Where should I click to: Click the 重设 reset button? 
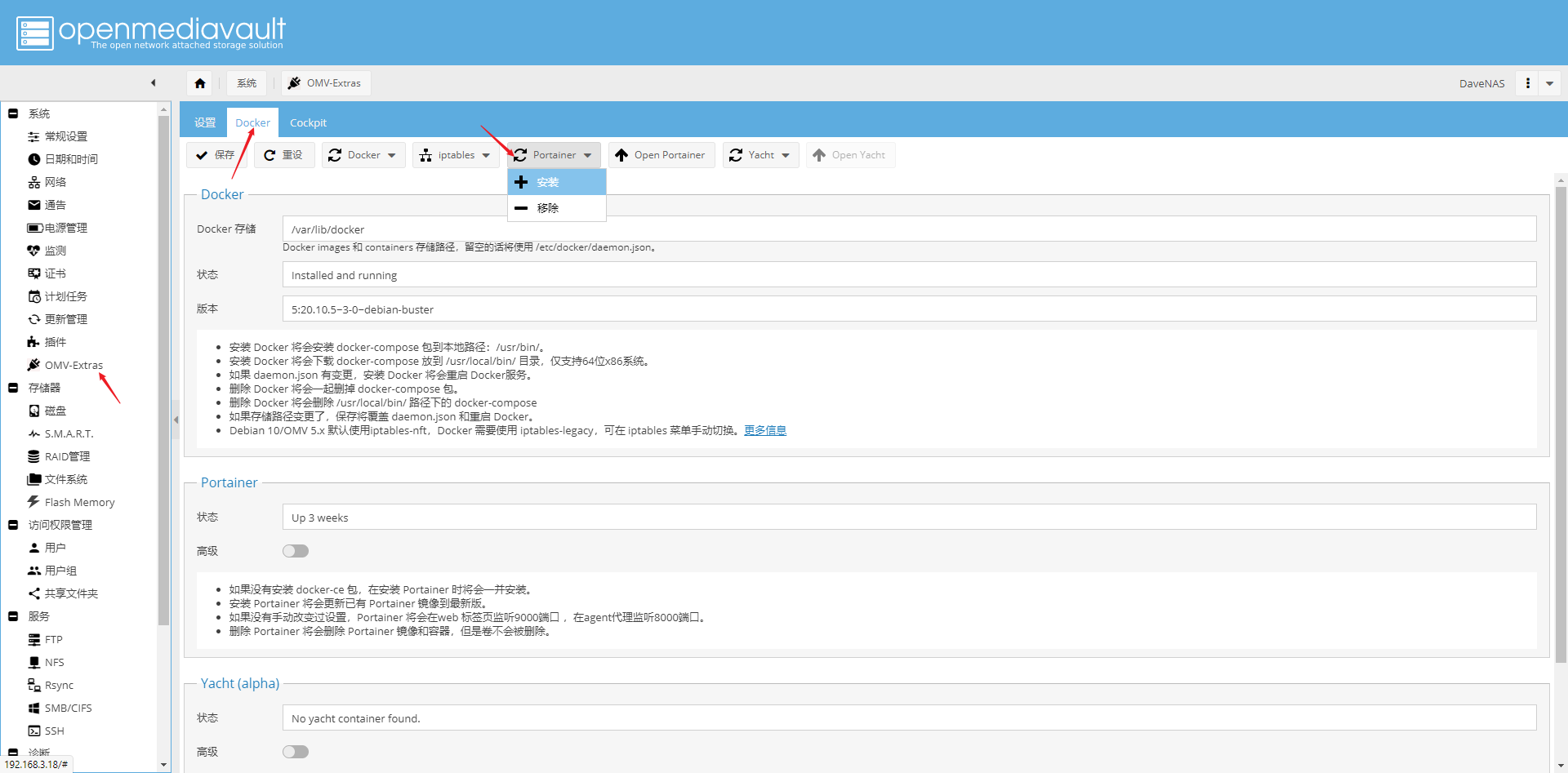283,155
